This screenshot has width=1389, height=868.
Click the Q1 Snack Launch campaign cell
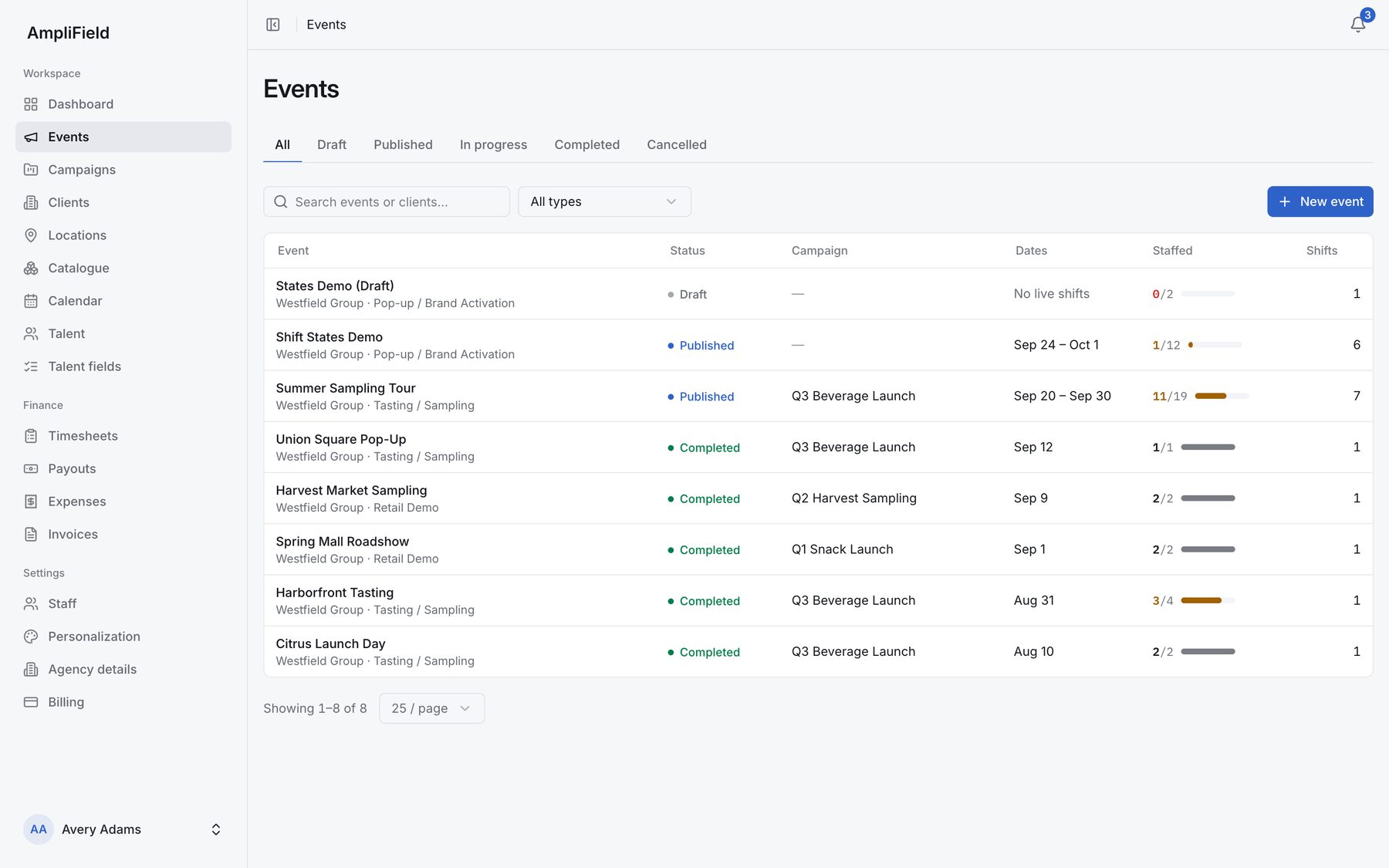click(843, 549)
